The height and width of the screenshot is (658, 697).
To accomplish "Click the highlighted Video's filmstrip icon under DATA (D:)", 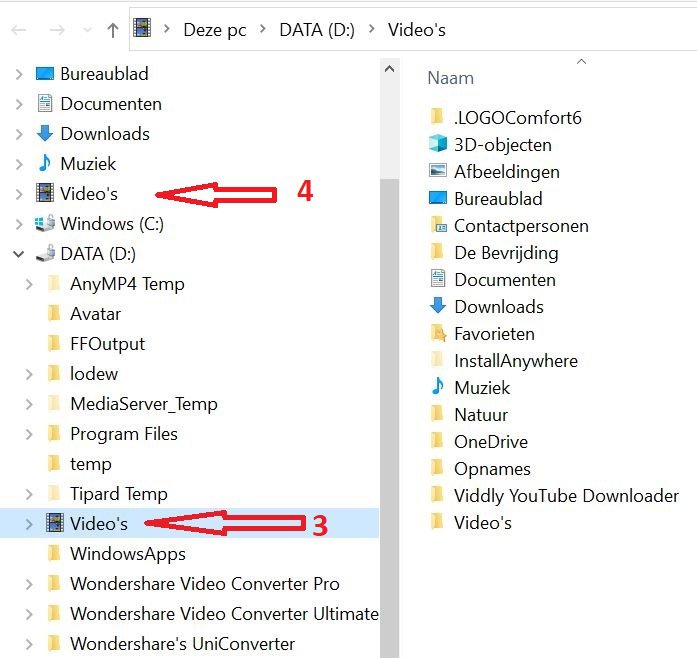I will pyautogui.click(x=55, y=522).
